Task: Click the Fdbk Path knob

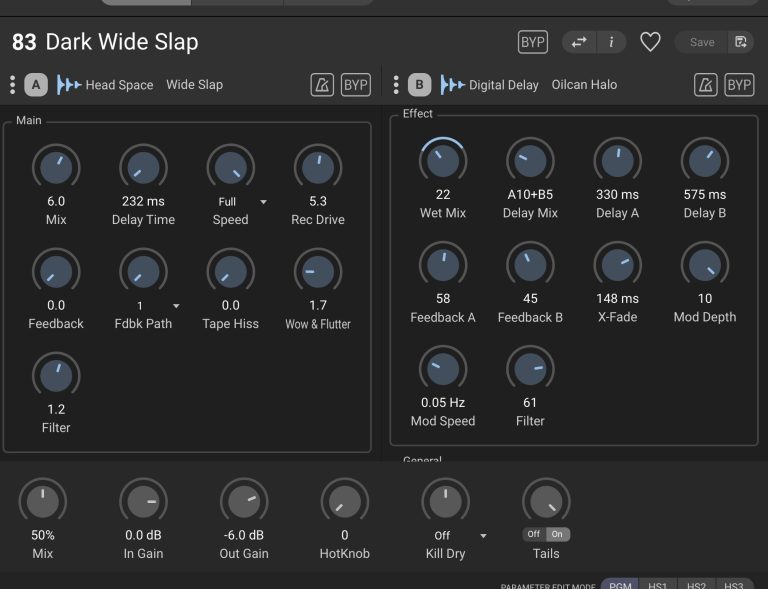Action: [x=144, y=271]
